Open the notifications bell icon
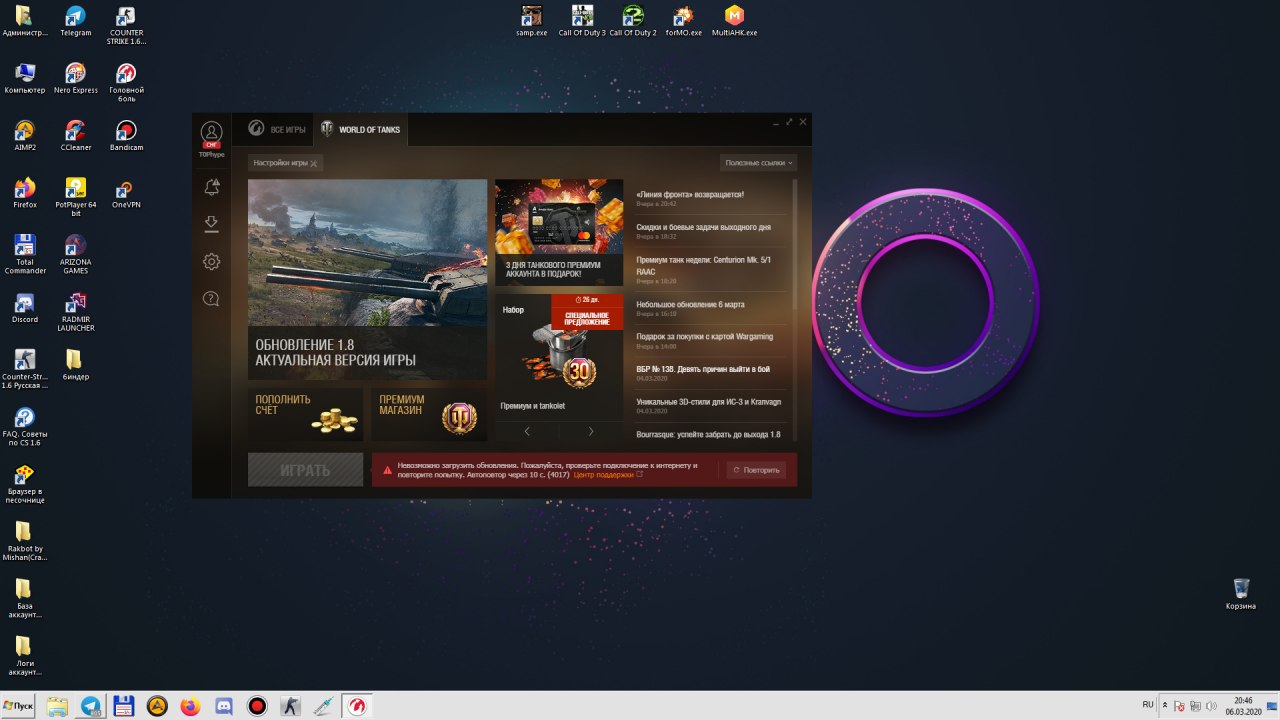 (211, 187)
